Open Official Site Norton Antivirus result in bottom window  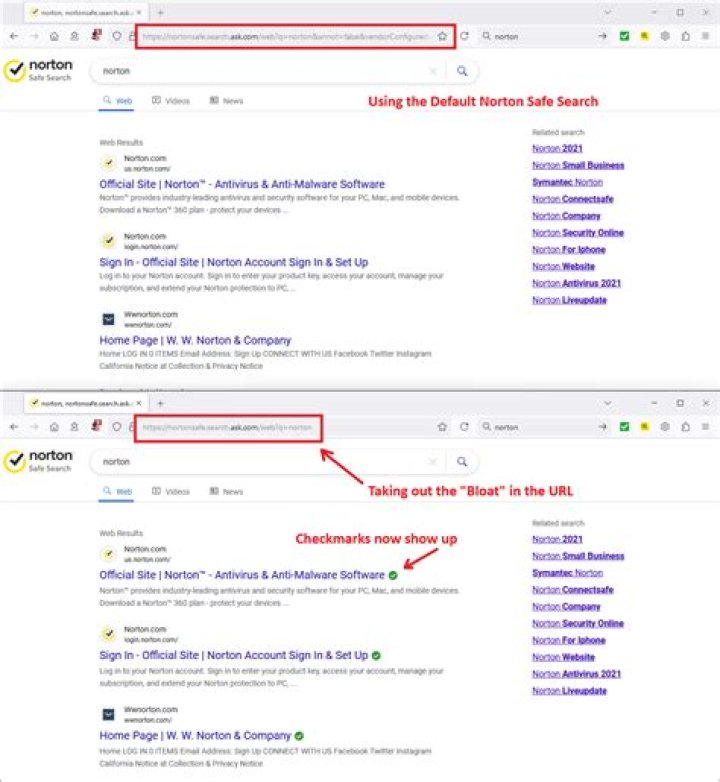pos(242,575)
